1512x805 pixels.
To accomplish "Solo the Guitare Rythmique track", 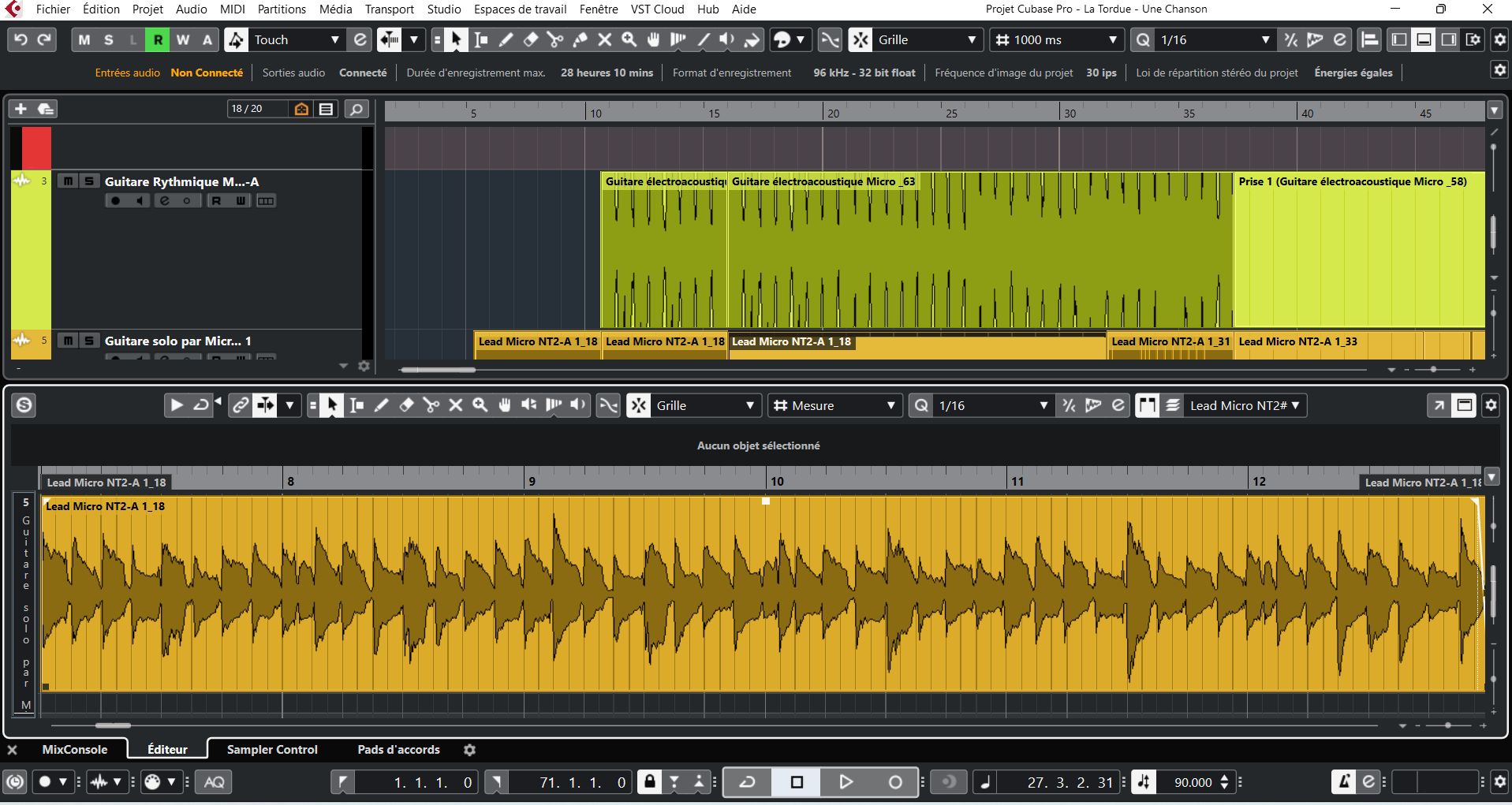I will pos(89,181).
